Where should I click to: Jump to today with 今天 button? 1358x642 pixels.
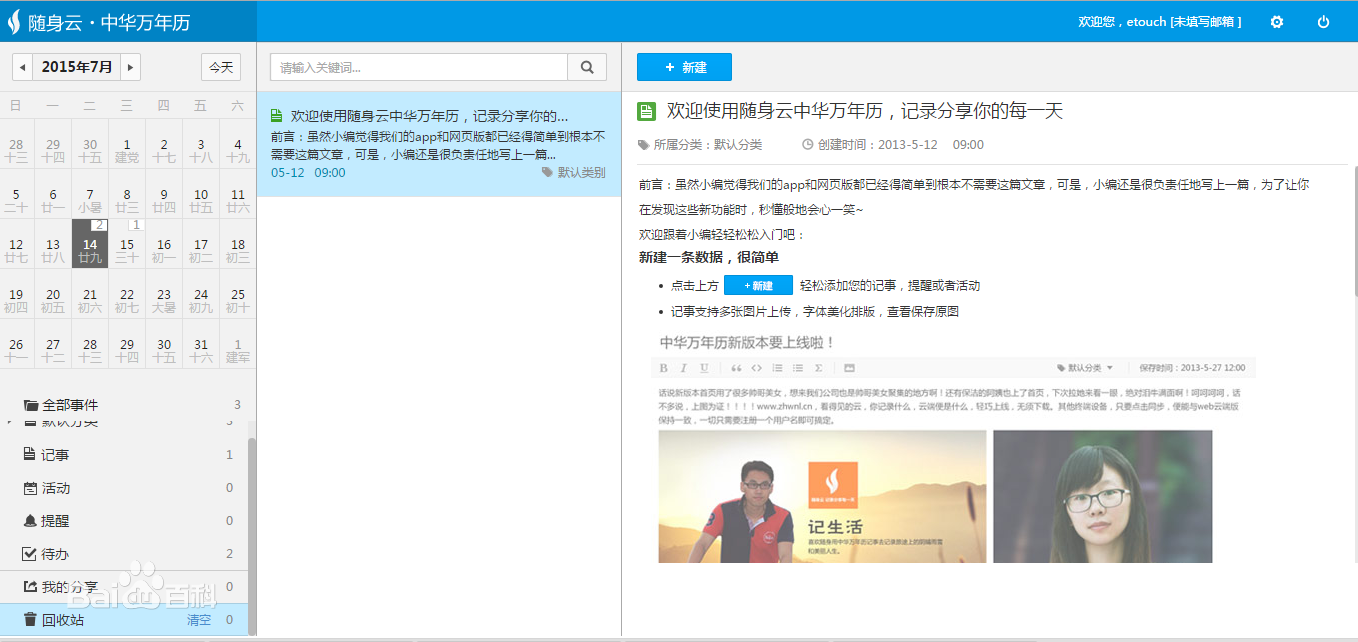click(x=221, y=68)
